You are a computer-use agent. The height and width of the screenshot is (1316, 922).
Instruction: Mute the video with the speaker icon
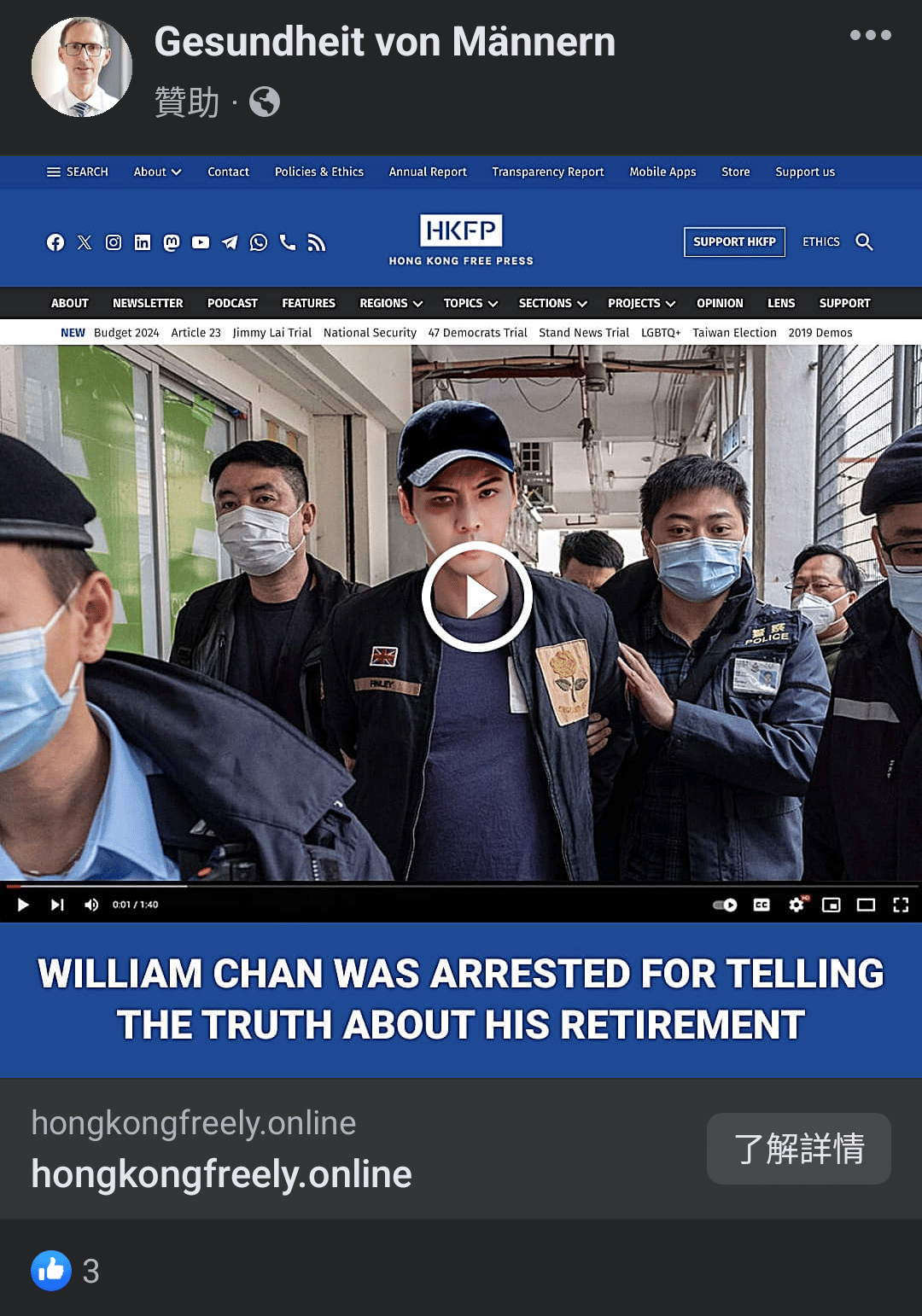(x=91, y=905)
